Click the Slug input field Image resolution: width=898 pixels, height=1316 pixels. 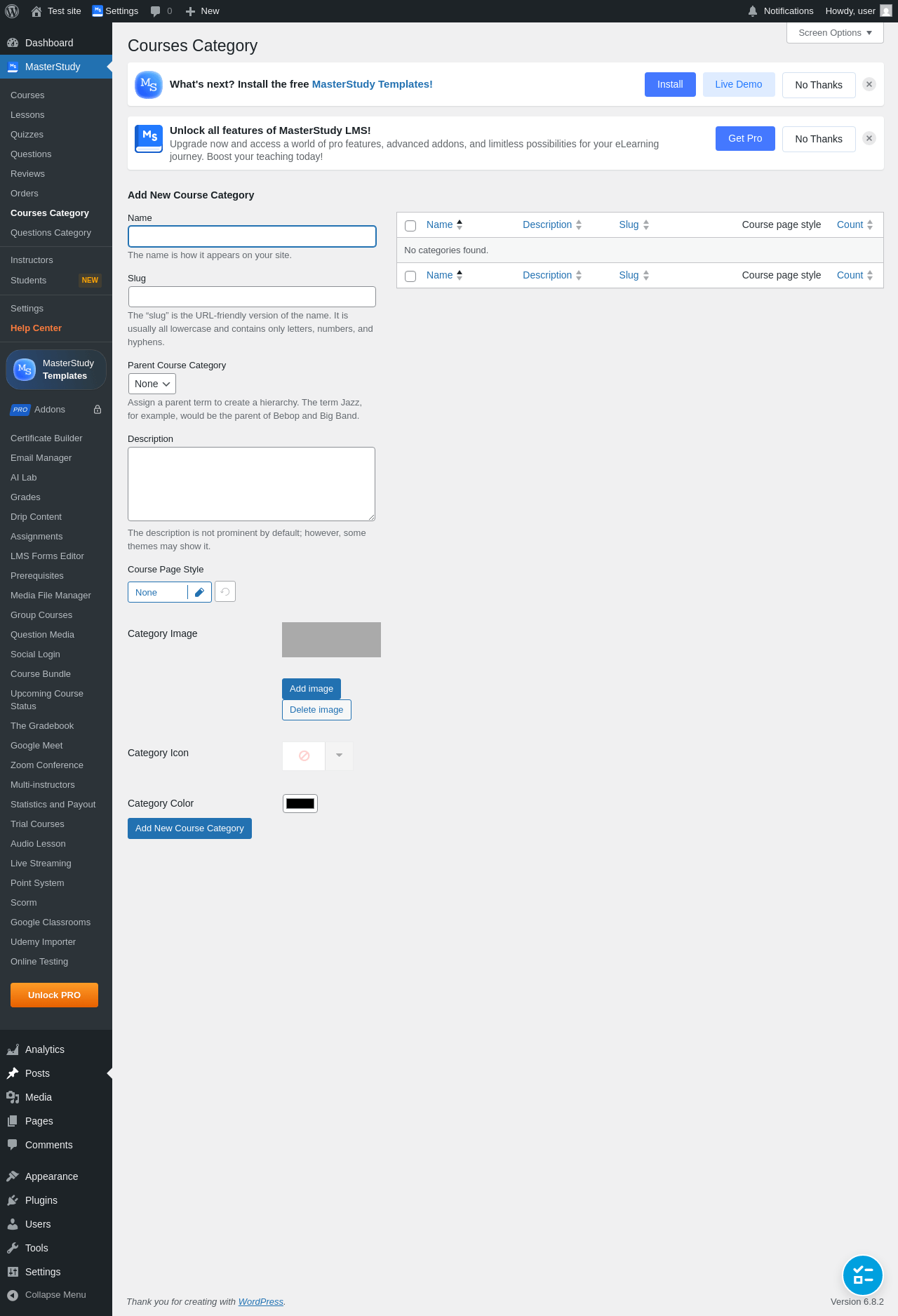(x=252, y=297)
